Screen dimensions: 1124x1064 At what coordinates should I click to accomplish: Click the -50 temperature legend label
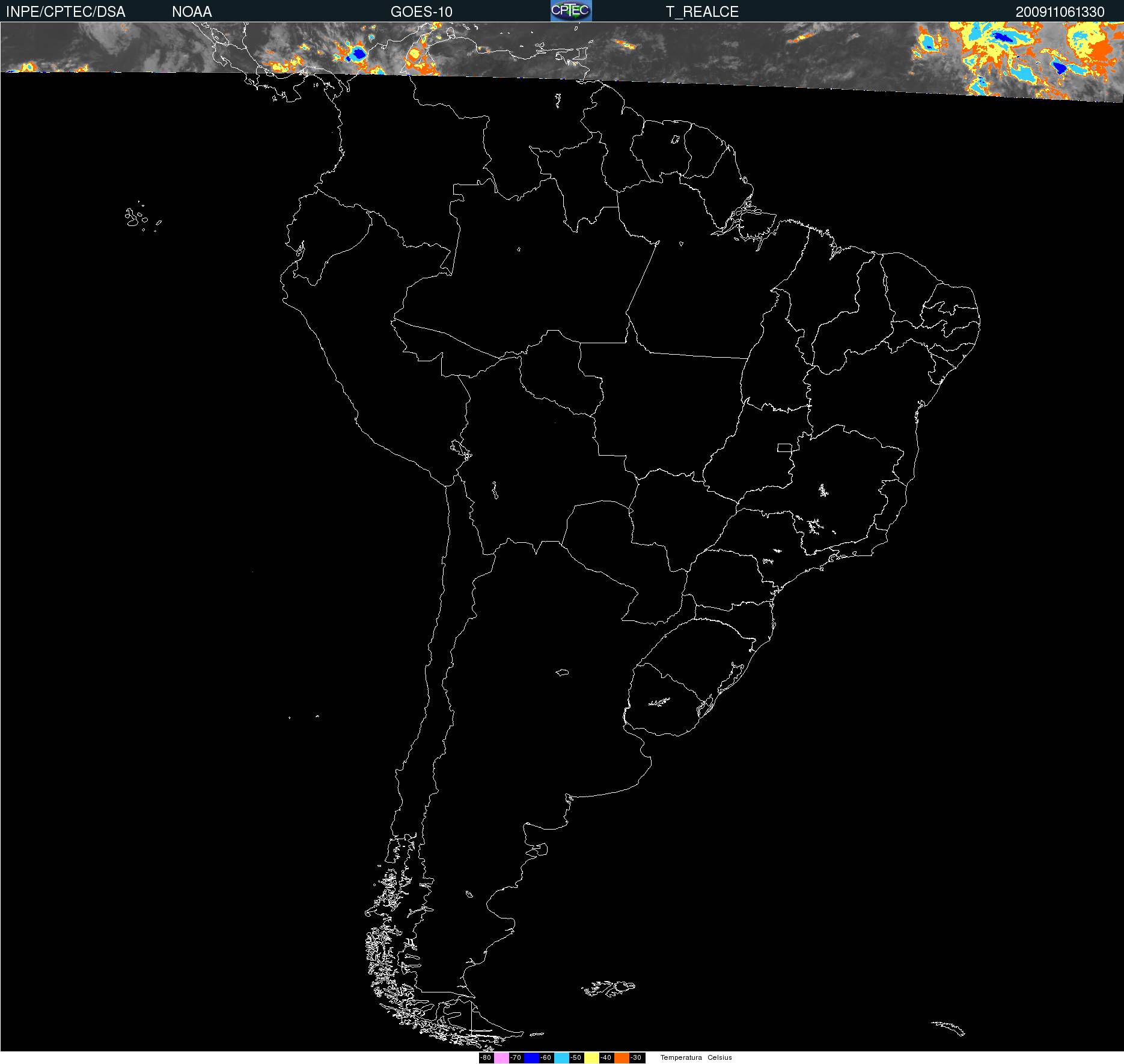pyautogui.click(x=576, y=1058)
